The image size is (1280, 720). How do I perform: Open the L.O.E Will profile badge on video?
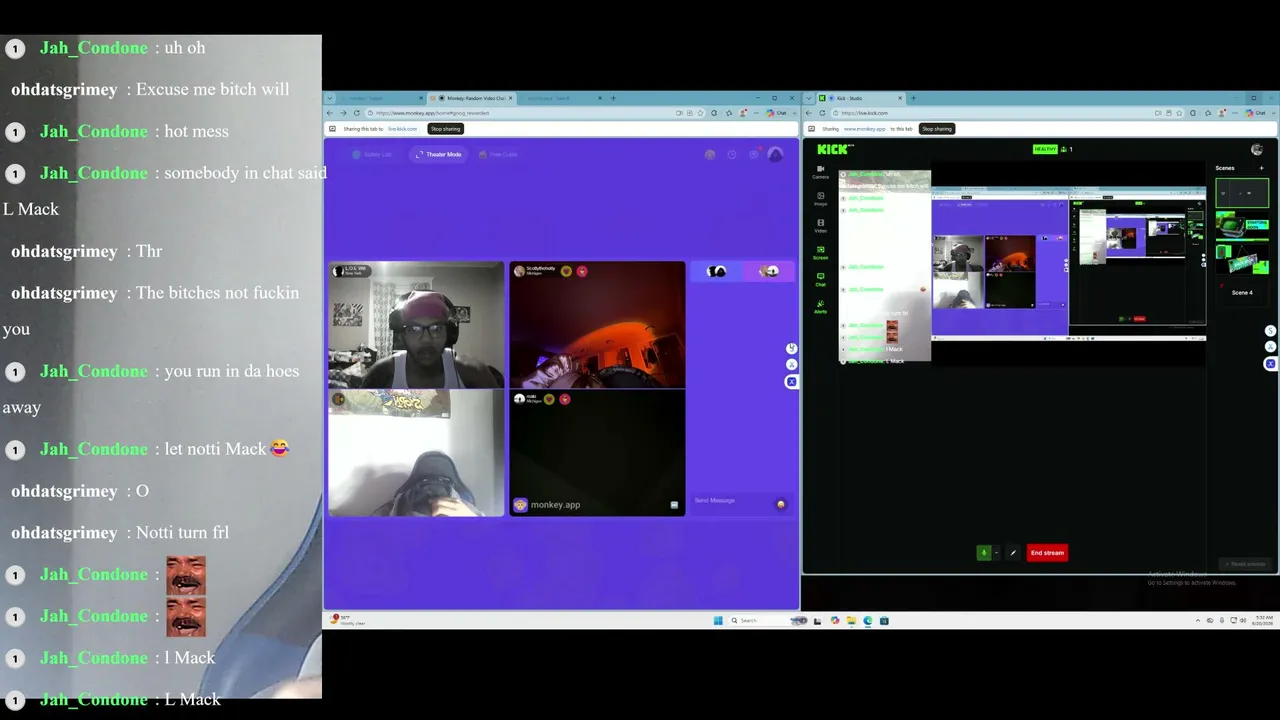(x=353, y=271)
